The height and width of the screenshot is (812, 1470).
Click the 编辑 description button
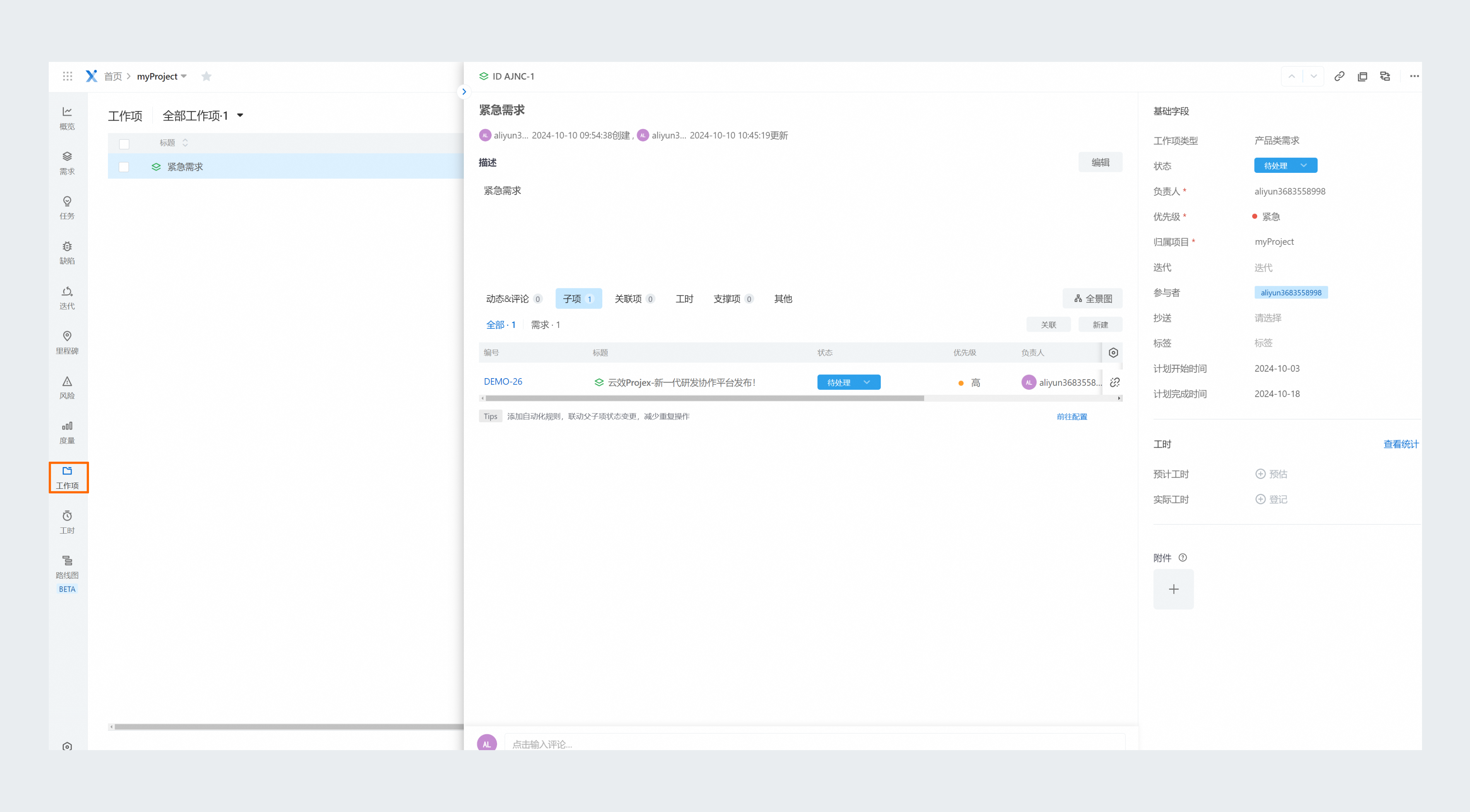[1100, 162]
